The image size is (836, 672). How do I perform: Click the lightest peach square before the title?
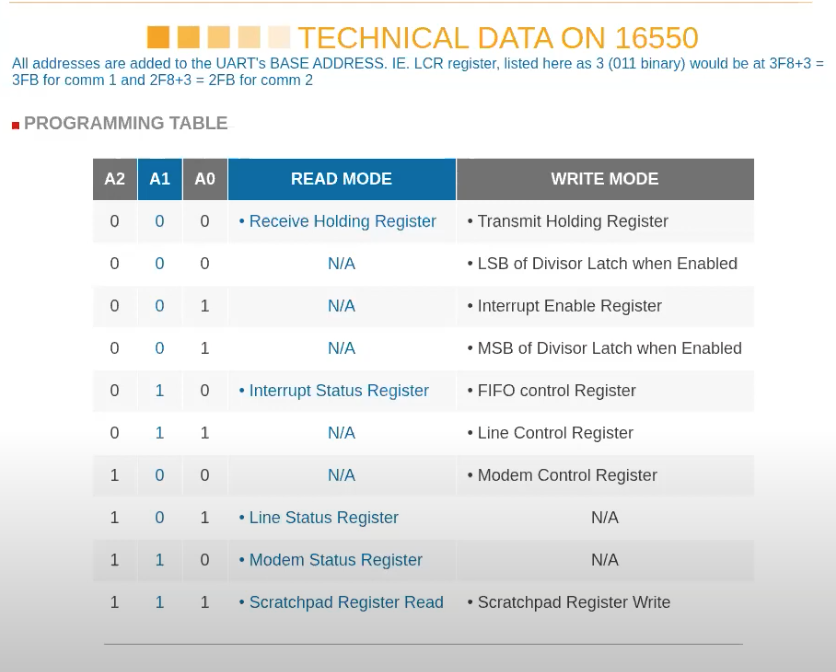coord(279,38)
